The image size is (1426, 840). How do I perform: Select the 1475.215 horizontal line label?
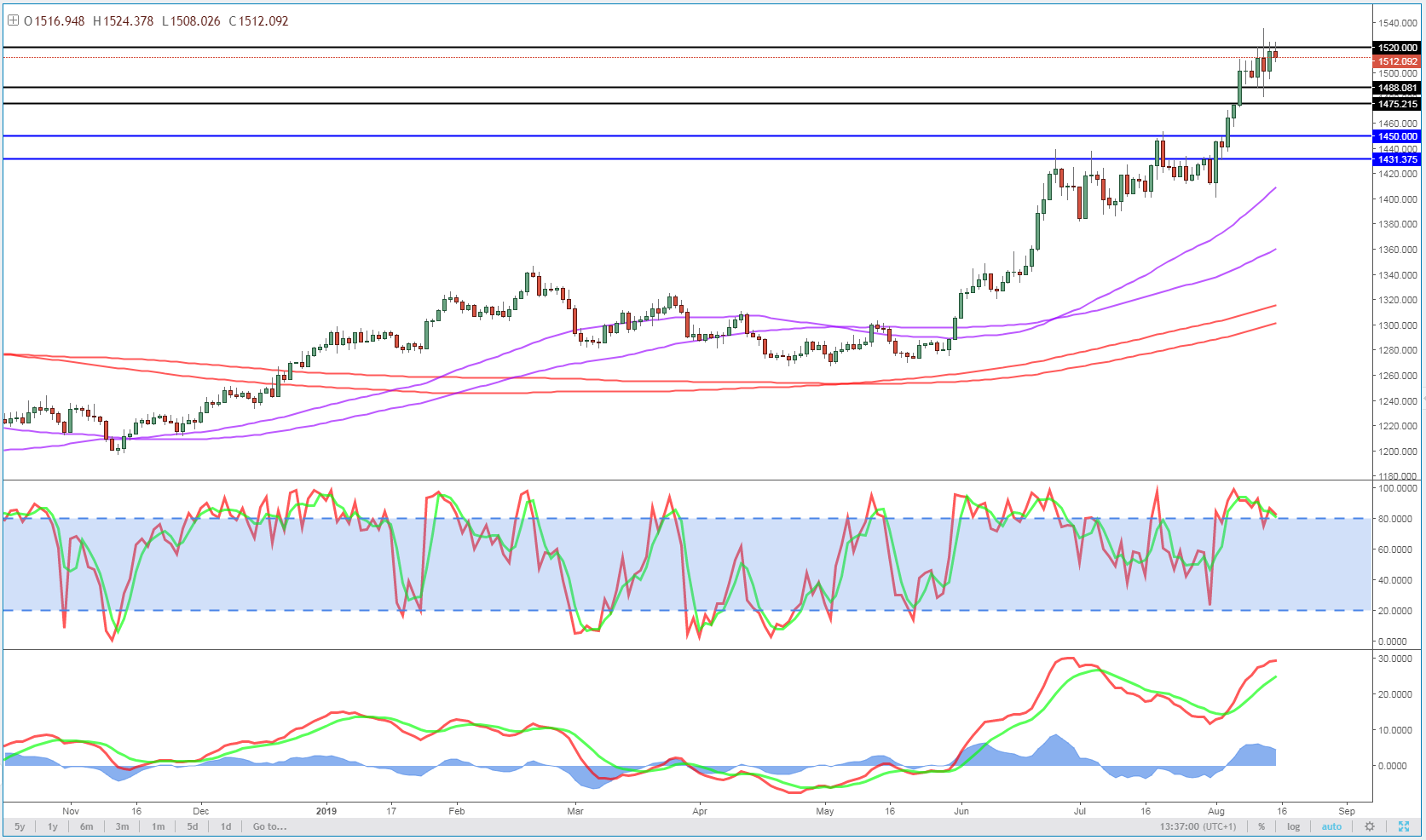[1397, 104]
